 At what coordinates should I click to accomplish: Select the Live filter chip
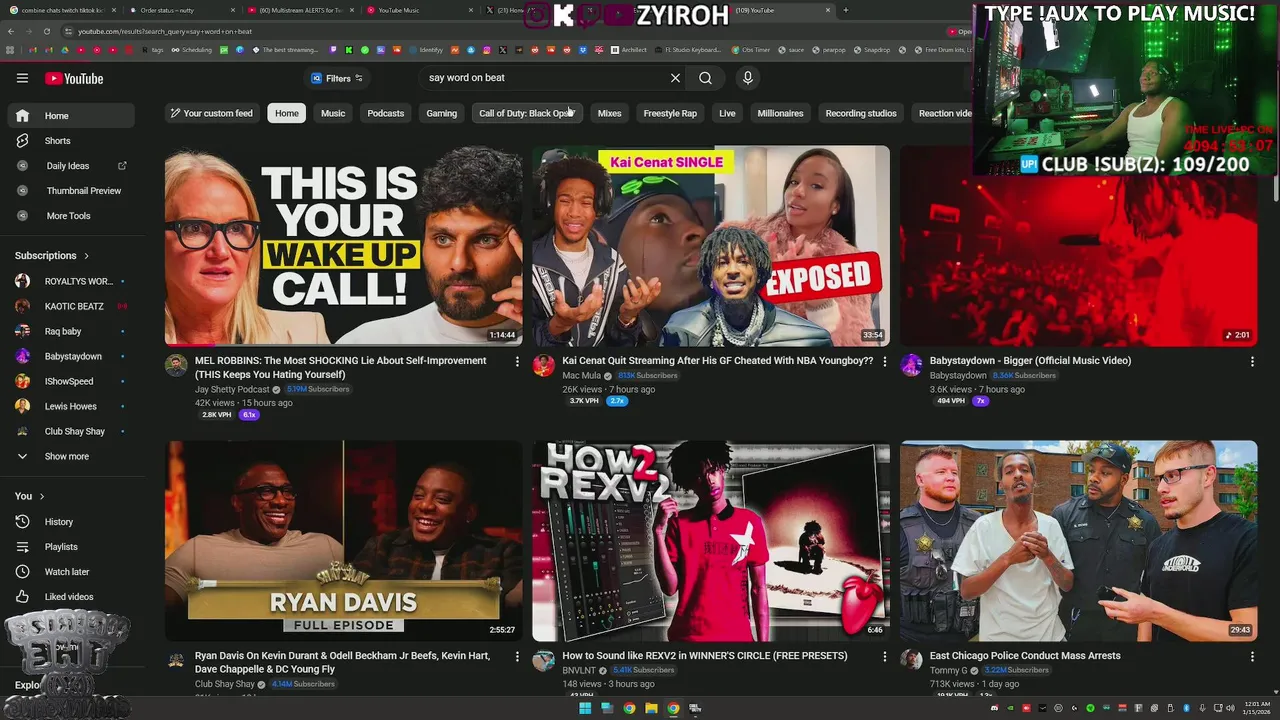pos(727,113)
